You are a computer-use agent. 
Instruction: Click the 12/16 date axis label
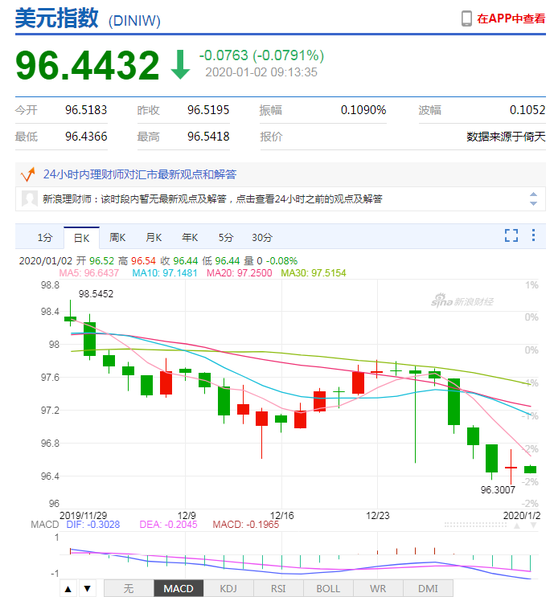point(282,516)
